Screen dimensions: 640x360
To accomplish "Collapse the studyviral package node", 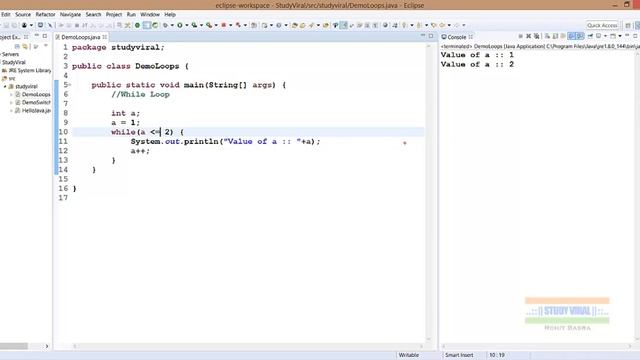I will pyautogui.click(x=5, y=87).
